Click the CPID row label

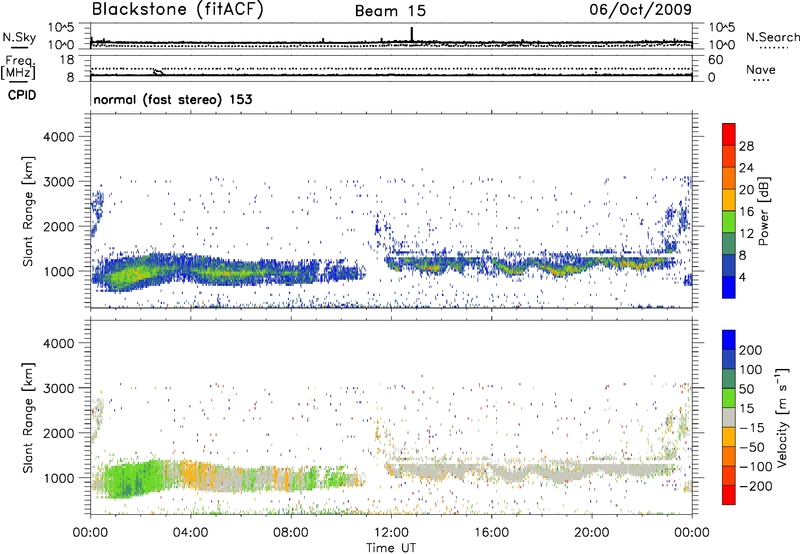click(x=22, y=95)
